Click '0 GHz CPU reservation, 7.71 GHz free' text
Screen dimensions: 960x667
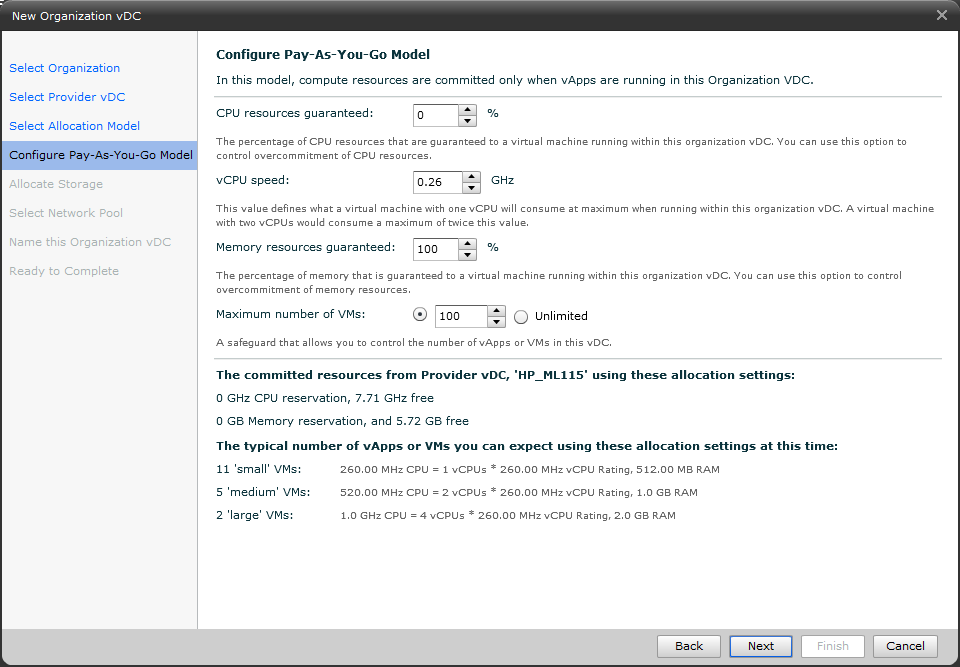tap(325, 398)
